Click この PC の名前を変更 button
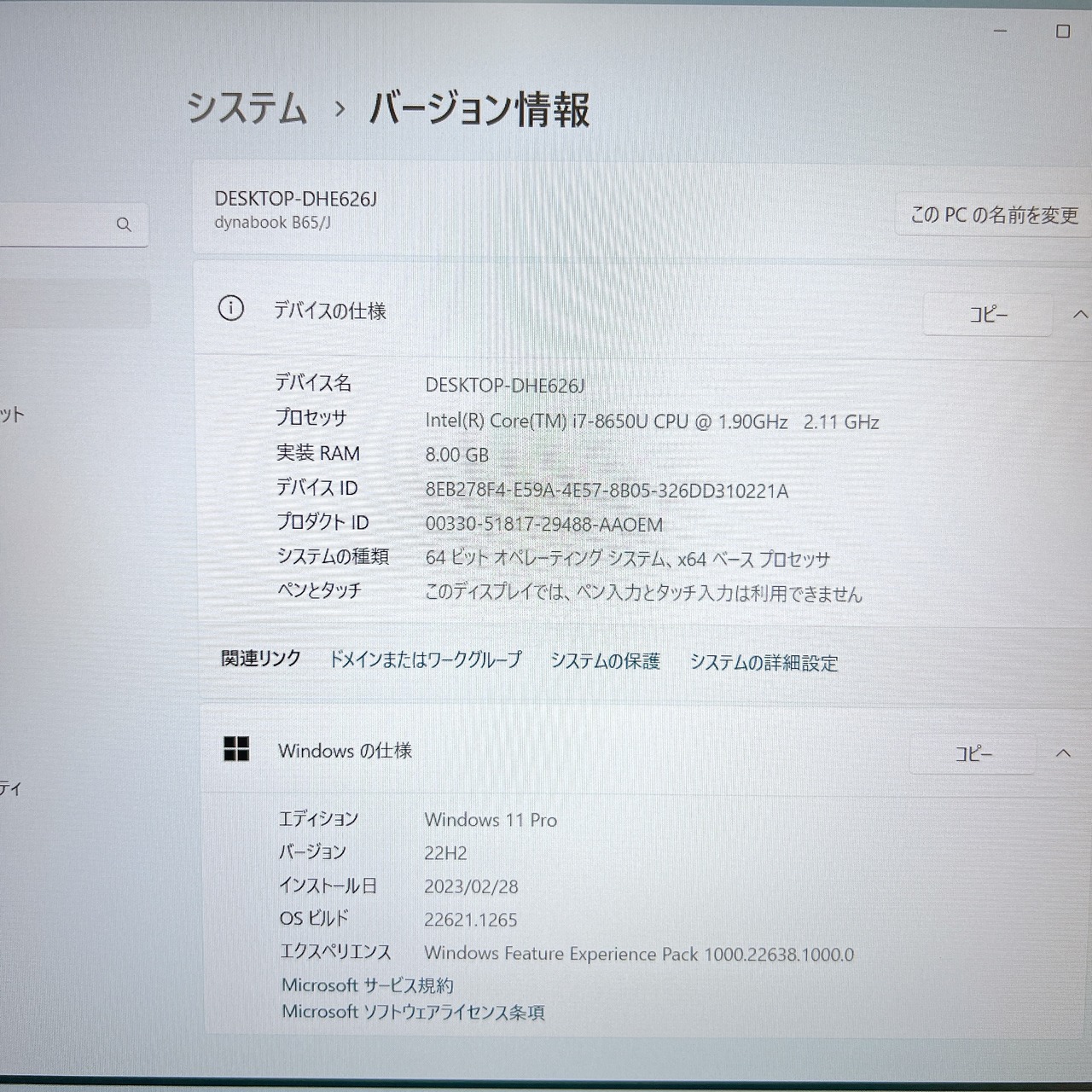 click(994, 214)
